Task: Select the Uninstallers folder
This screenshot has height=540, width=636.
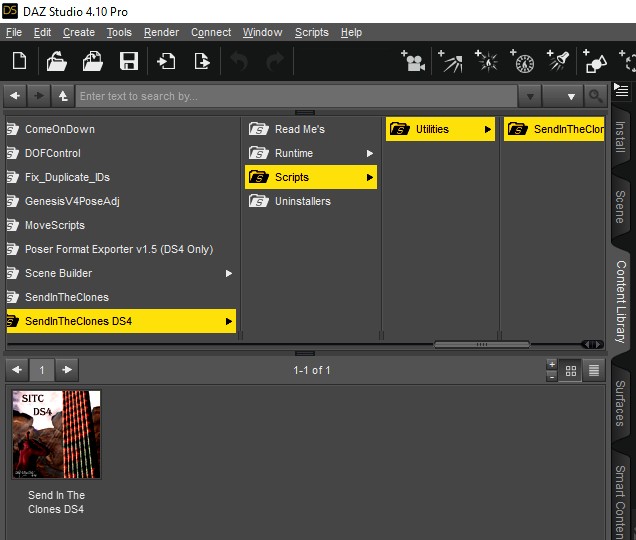Action: 311,201
